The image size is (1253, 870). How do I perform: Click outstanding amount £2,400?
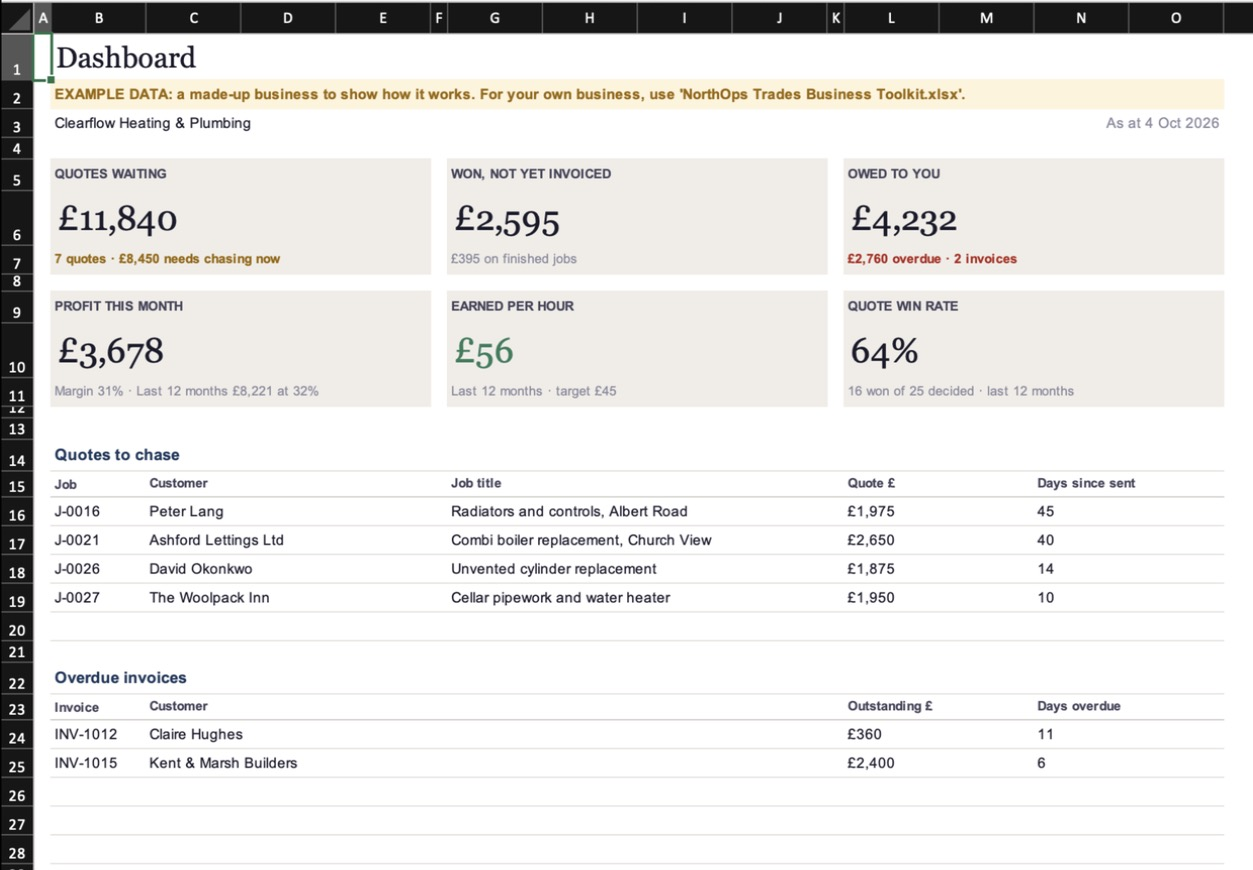(871, 763)
